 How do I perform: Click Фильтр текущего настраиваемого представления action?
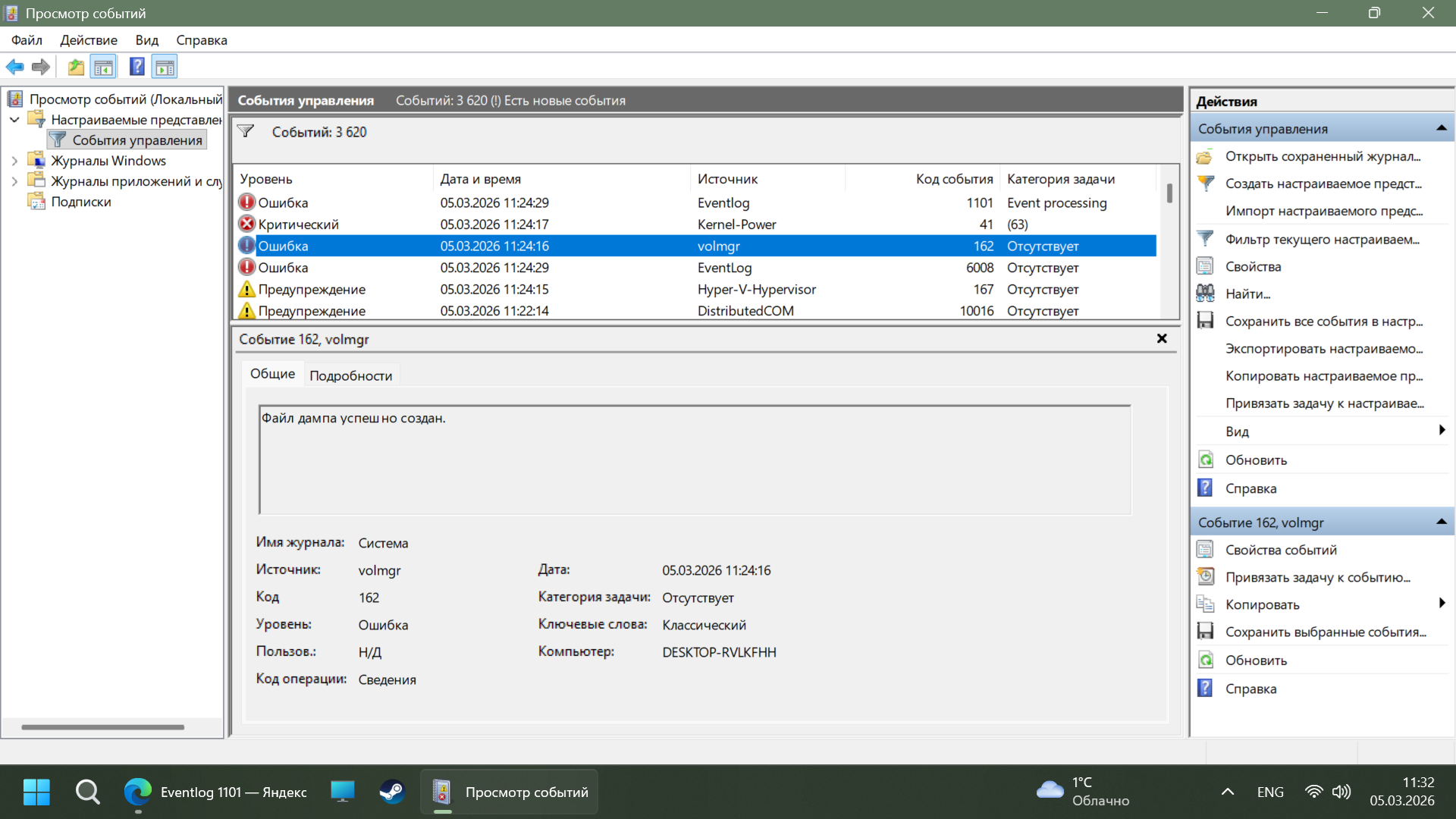[x=1322, y=239]
